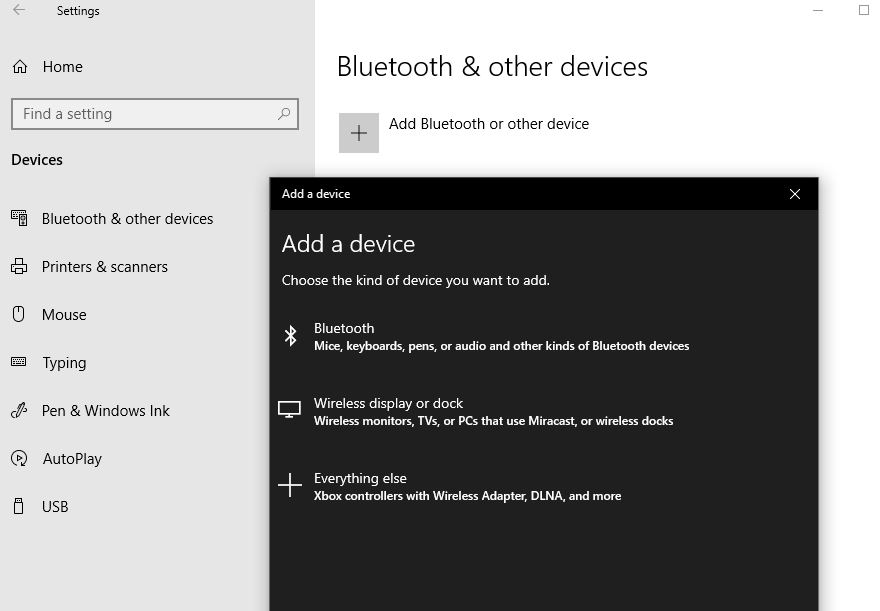The image size is (880, 611).
Task: Click the Mouse icon in sidebar
Action: coord(19,314)
